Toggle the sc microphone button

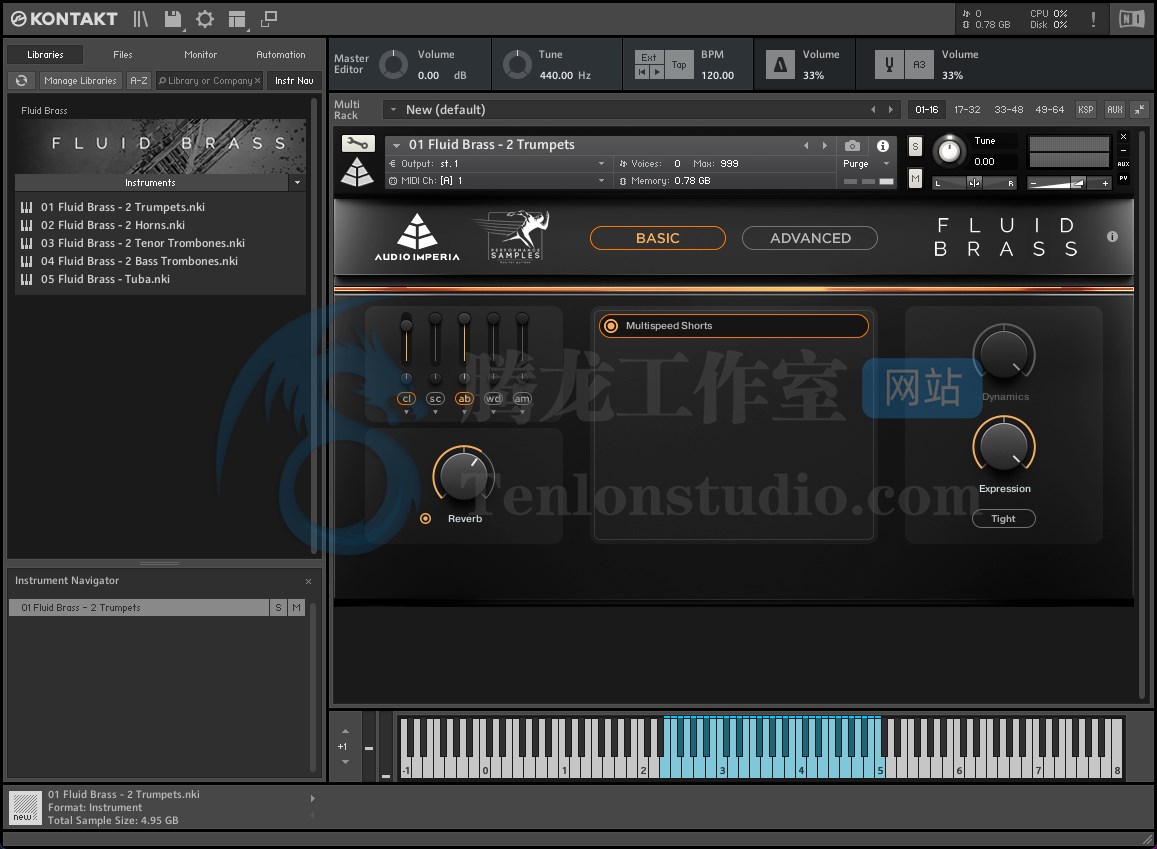click(x=435, y=398)
